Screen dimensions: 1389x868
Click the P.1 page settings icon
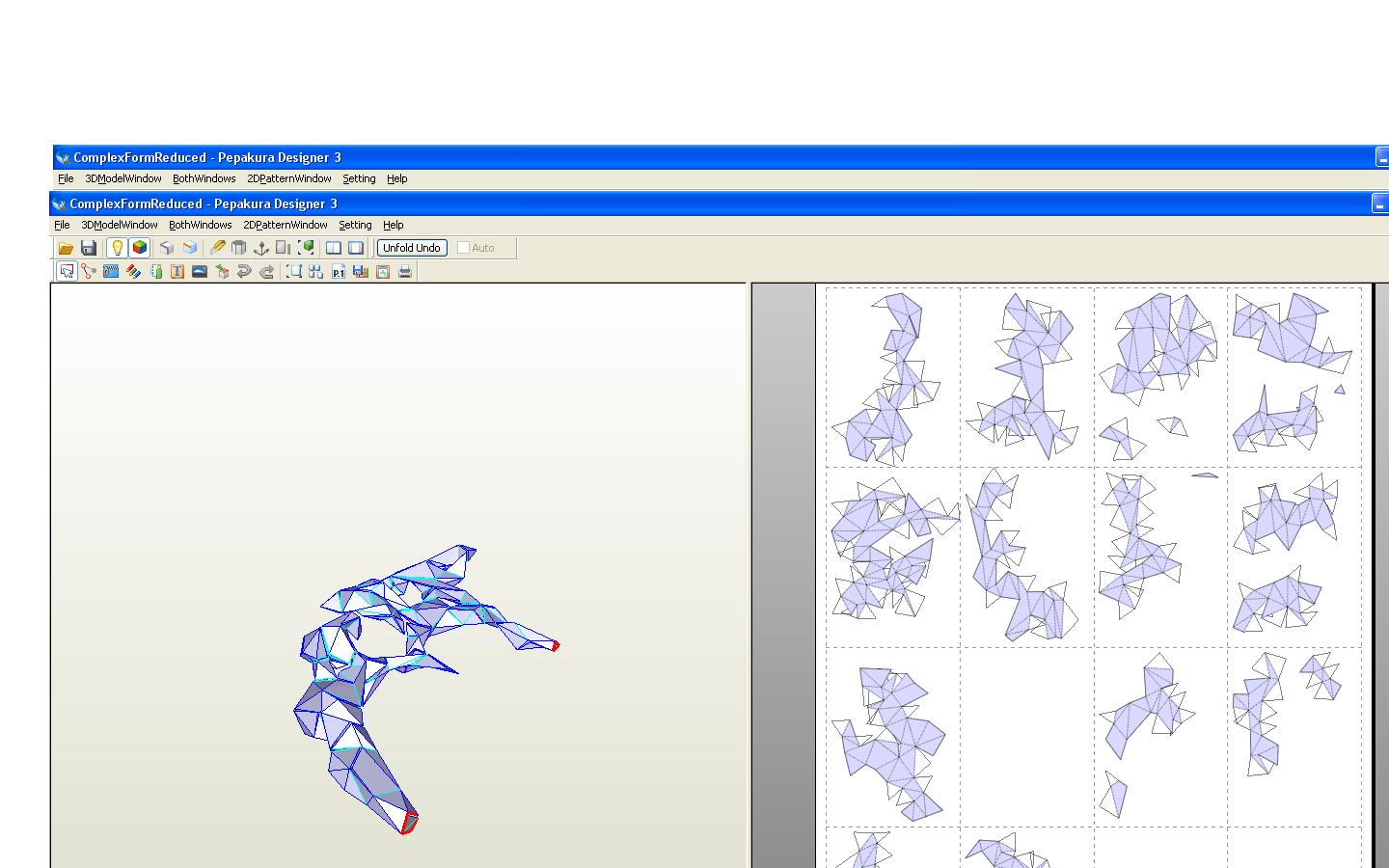click(339, 272)
